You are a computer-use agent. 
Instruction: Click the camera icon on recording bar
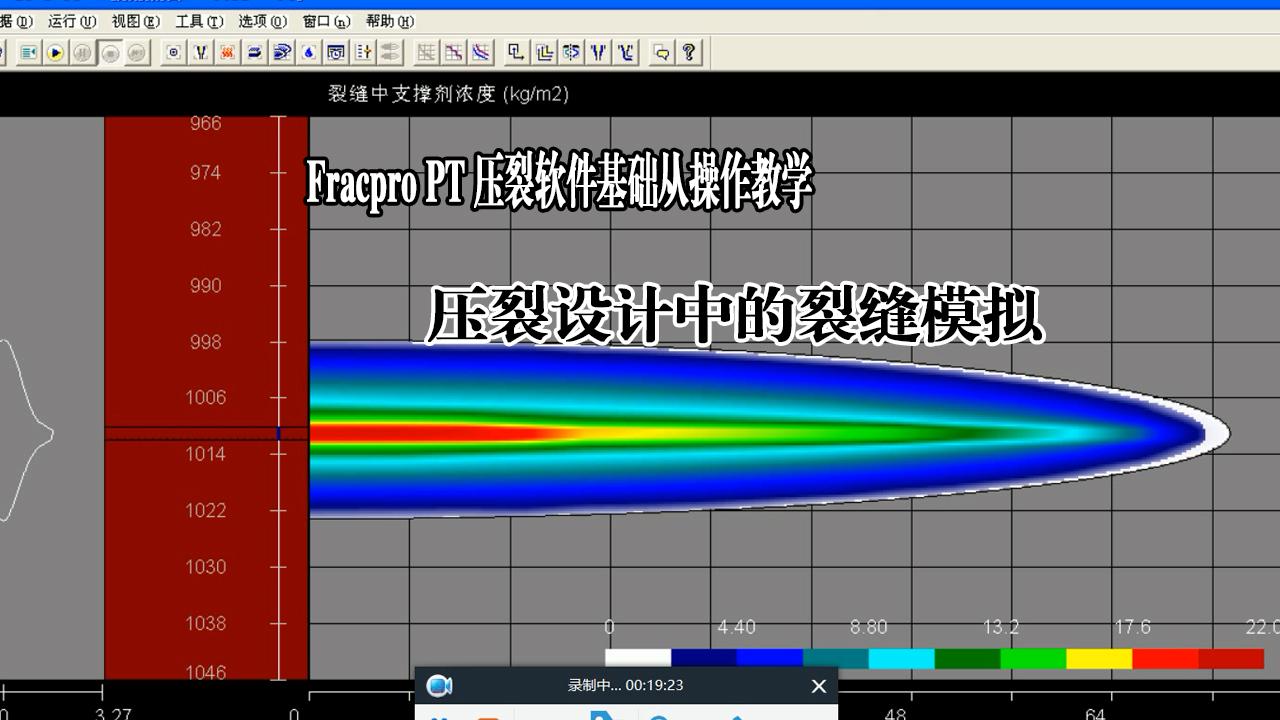tap(437, 686)
